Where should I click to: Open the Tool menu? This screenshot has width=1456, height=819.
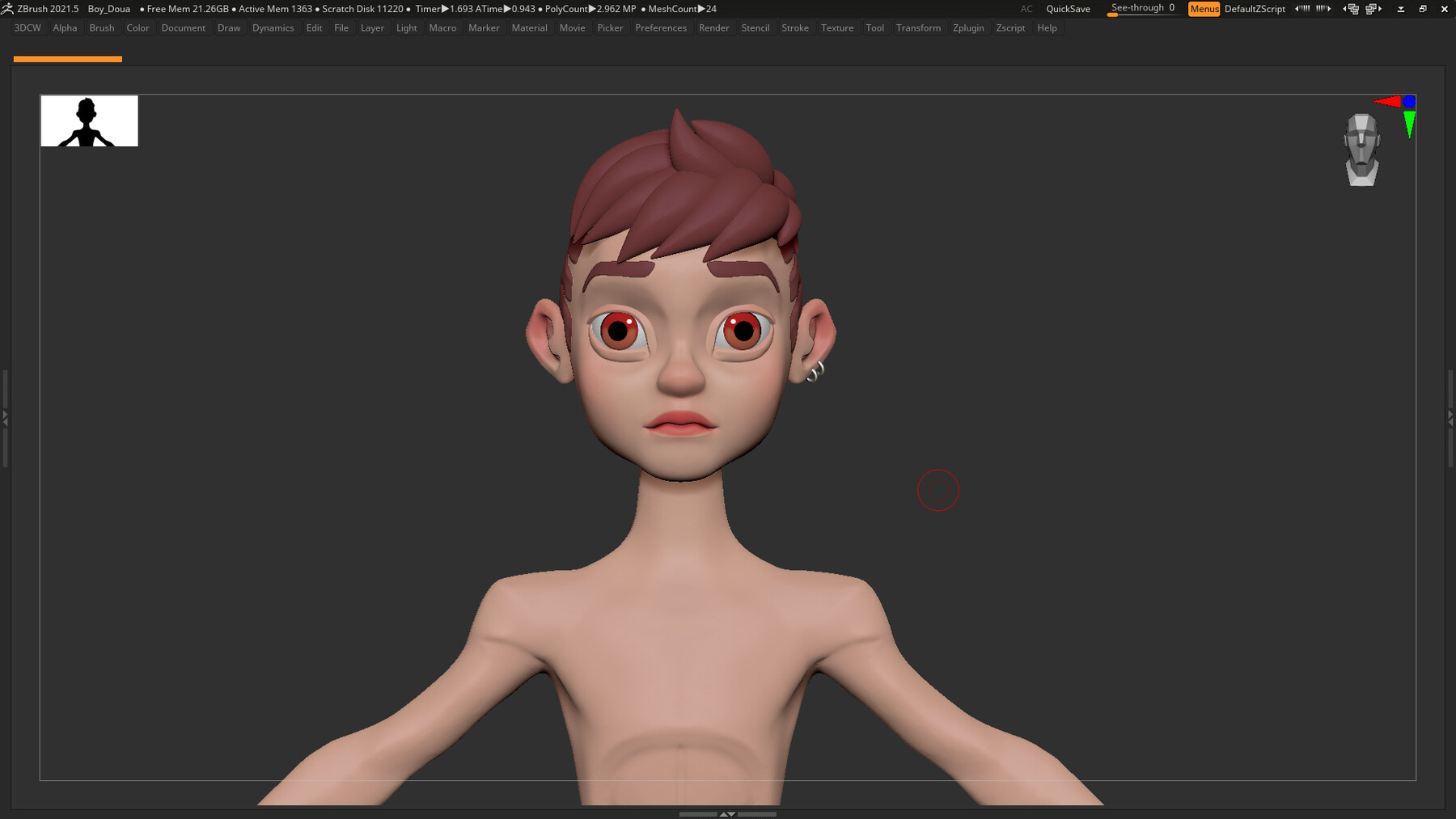click(x=874, y=28)
